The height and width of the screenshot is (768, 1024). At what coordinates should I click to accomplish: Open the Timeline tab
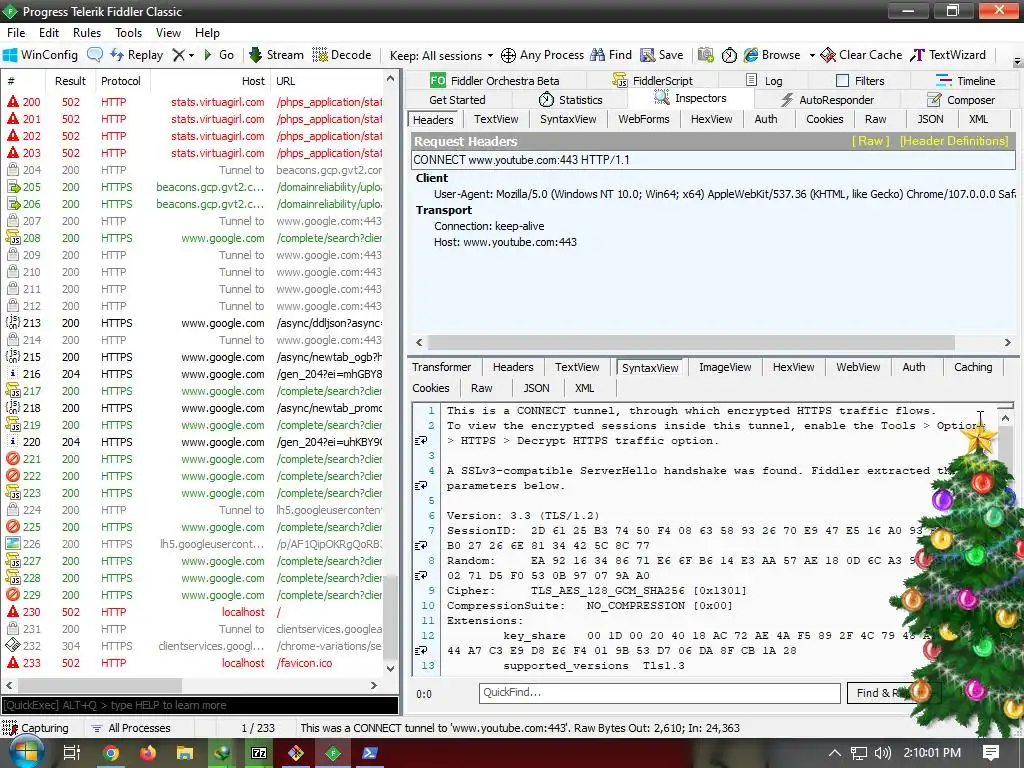965,80
